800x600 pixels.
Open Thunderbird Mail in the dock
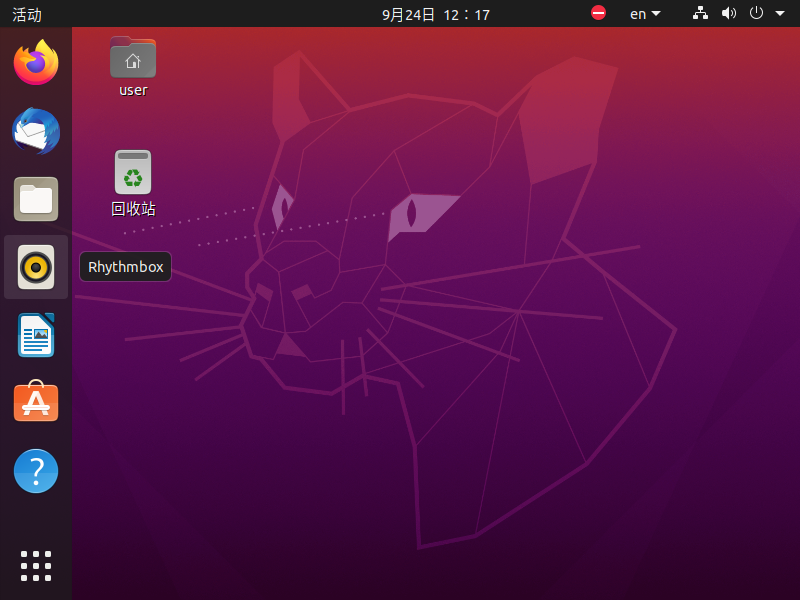point(36,131)
